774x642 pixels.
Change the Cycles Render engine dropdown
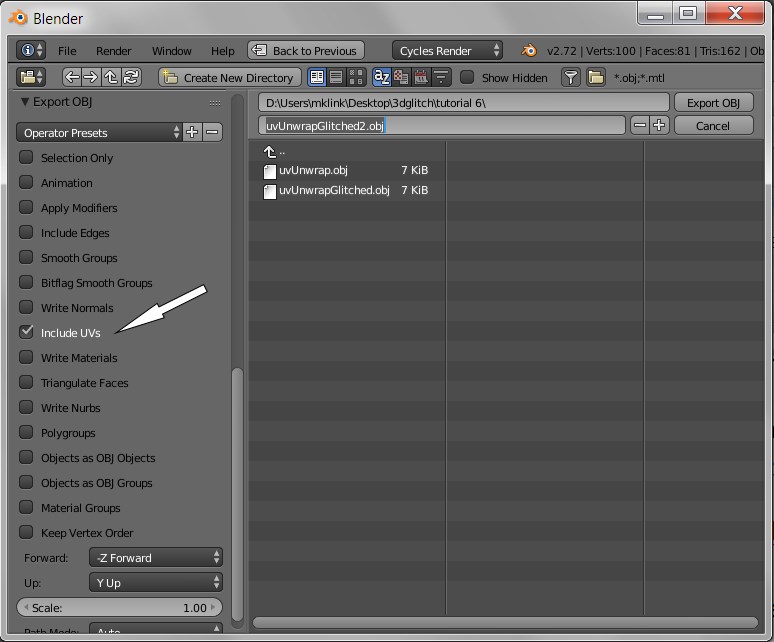[x=447, y=50]
